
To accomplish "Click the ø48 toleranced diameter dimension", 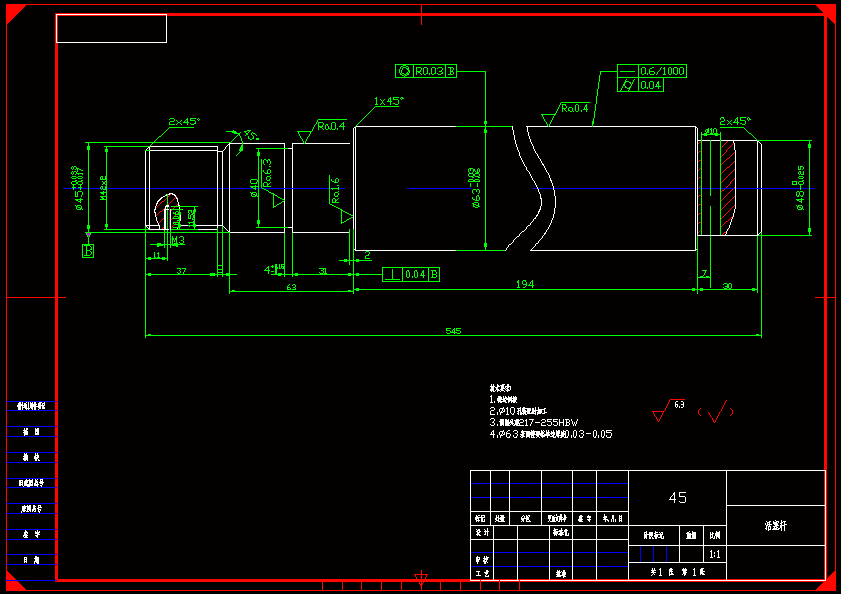I will pyautogui.click(x=799, y=188).
